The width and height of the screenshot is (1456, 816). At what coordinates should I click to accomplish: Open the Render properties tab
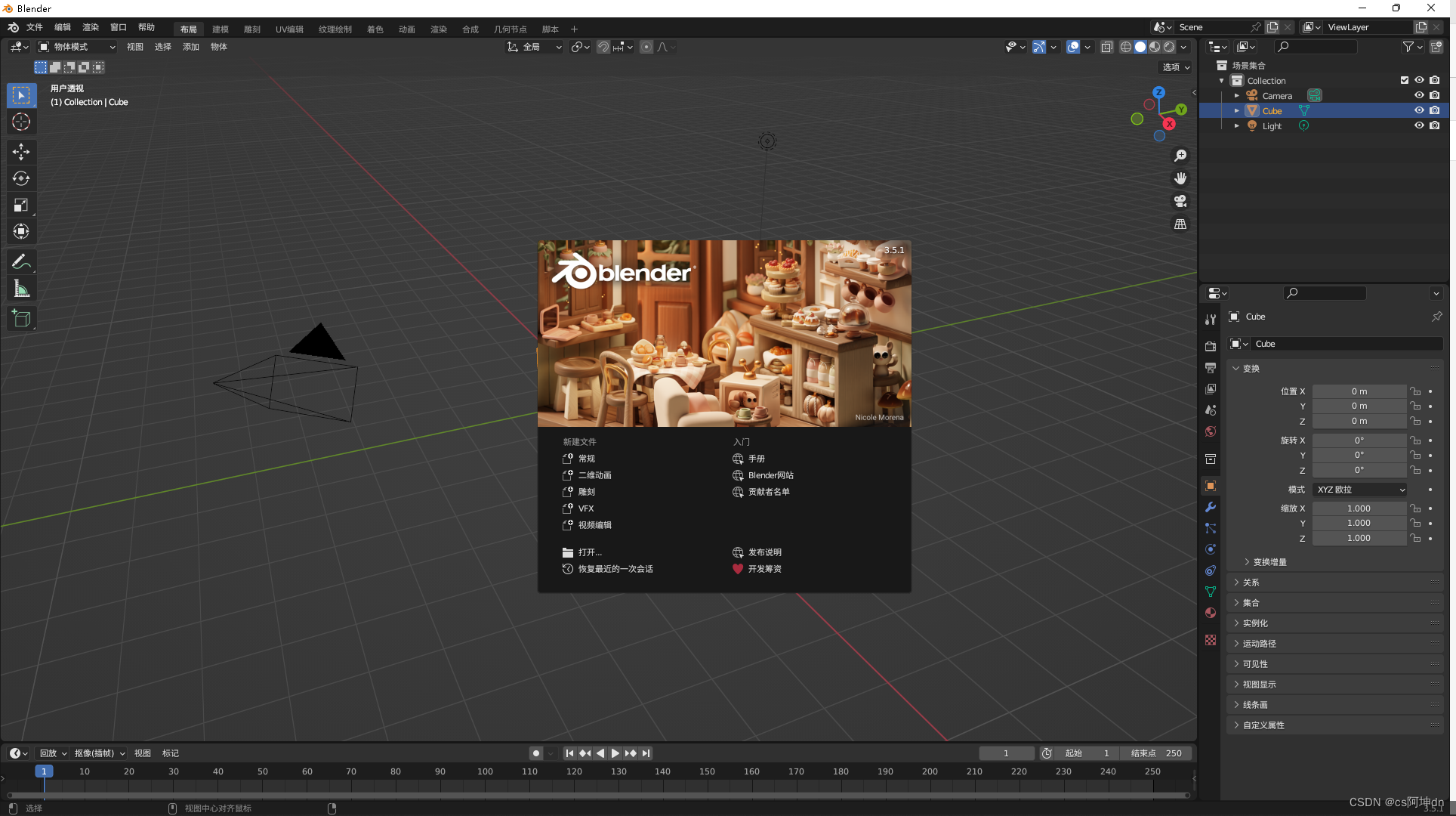point(1211,347)
